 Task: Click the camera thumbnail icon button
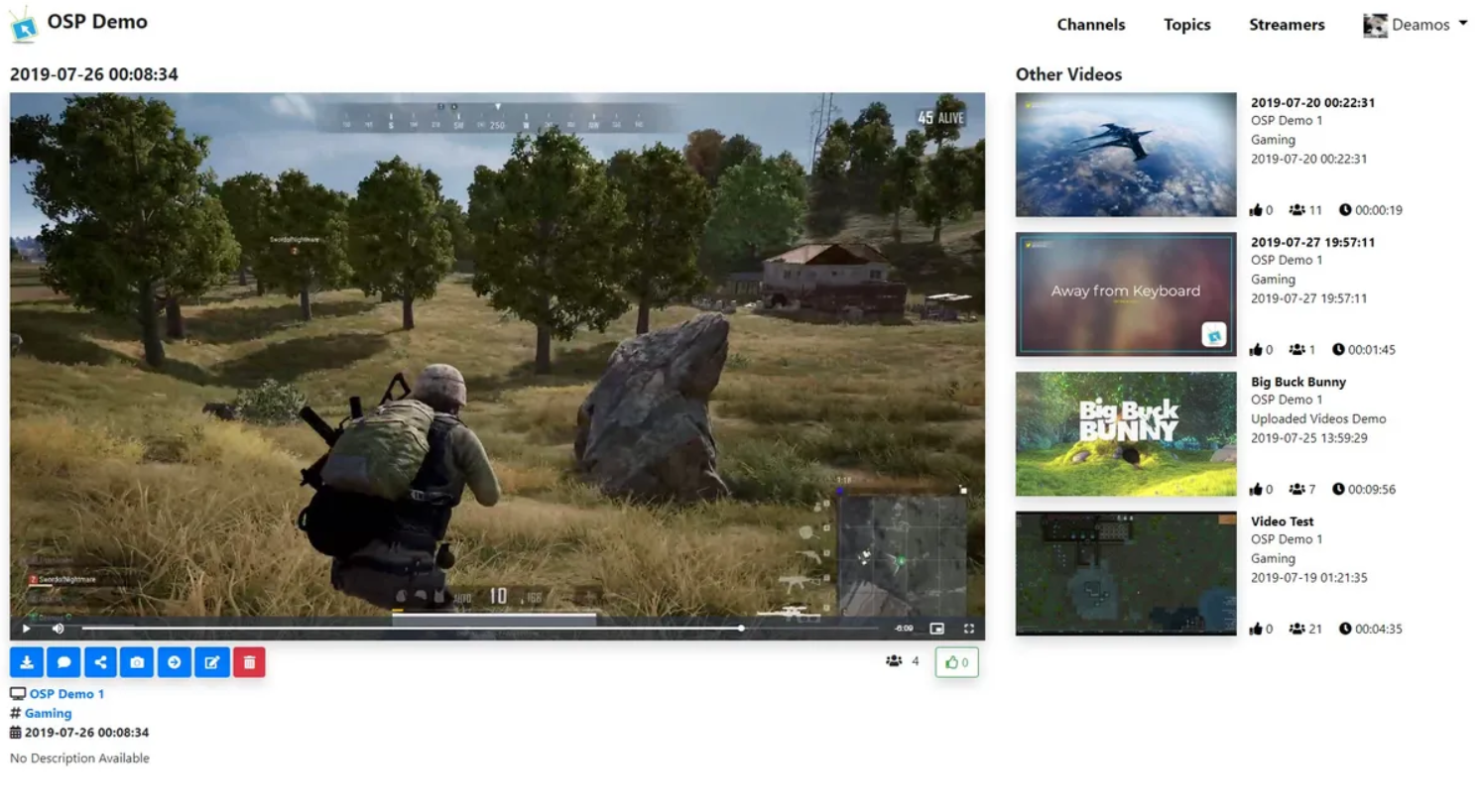tap(137, 662)
